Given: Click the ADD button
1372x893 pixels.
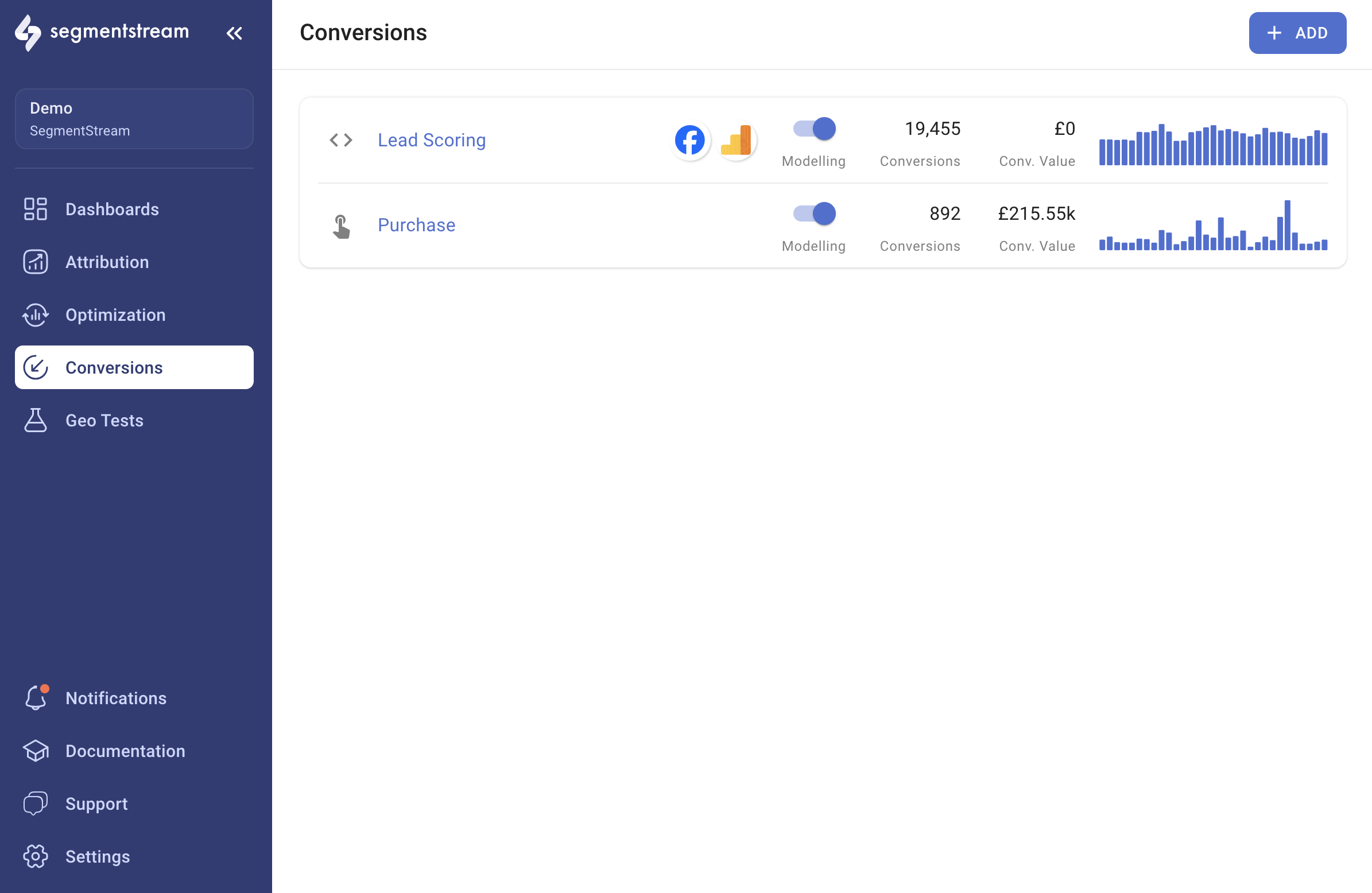Looking at the screenshot, I should click(x=1297, y=33).
